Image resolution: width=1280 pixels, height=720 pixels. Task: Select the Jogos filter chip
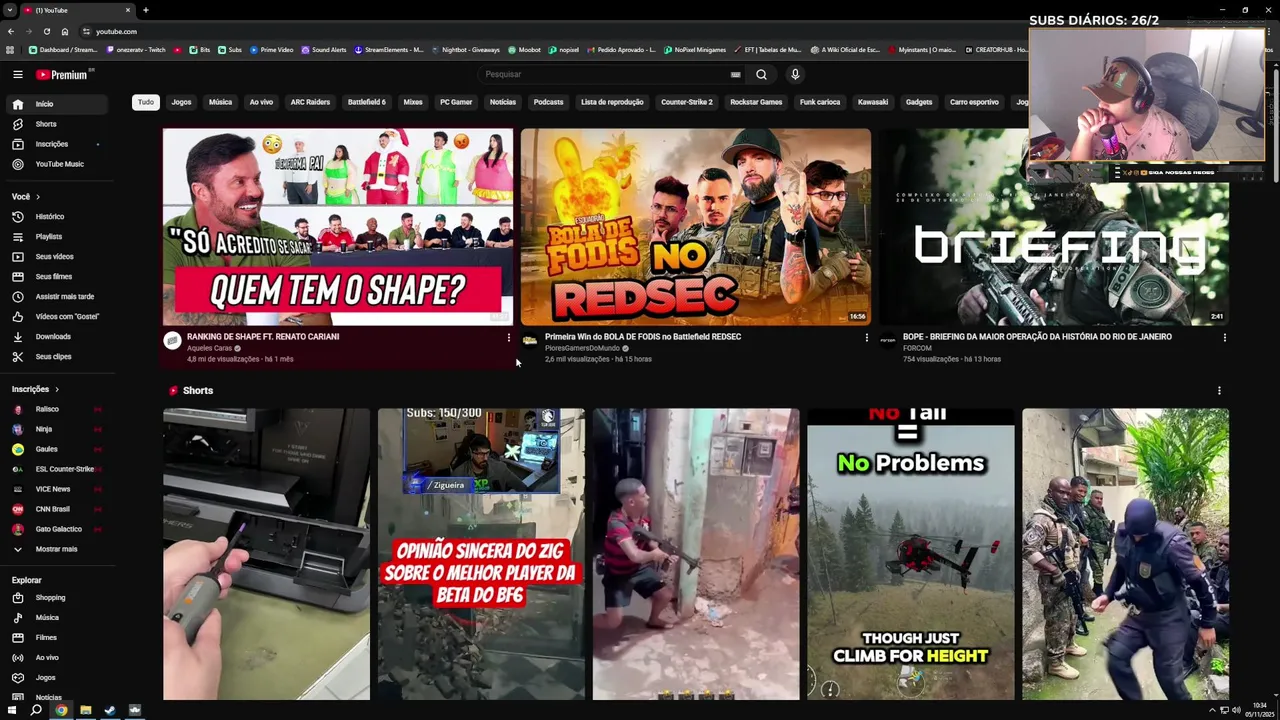(x=181, y=102)
